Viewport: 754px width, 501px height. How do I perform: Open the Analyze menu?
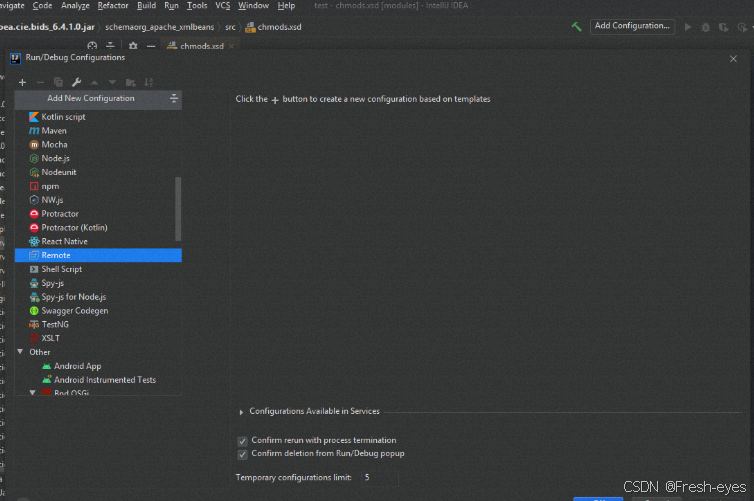75,6
